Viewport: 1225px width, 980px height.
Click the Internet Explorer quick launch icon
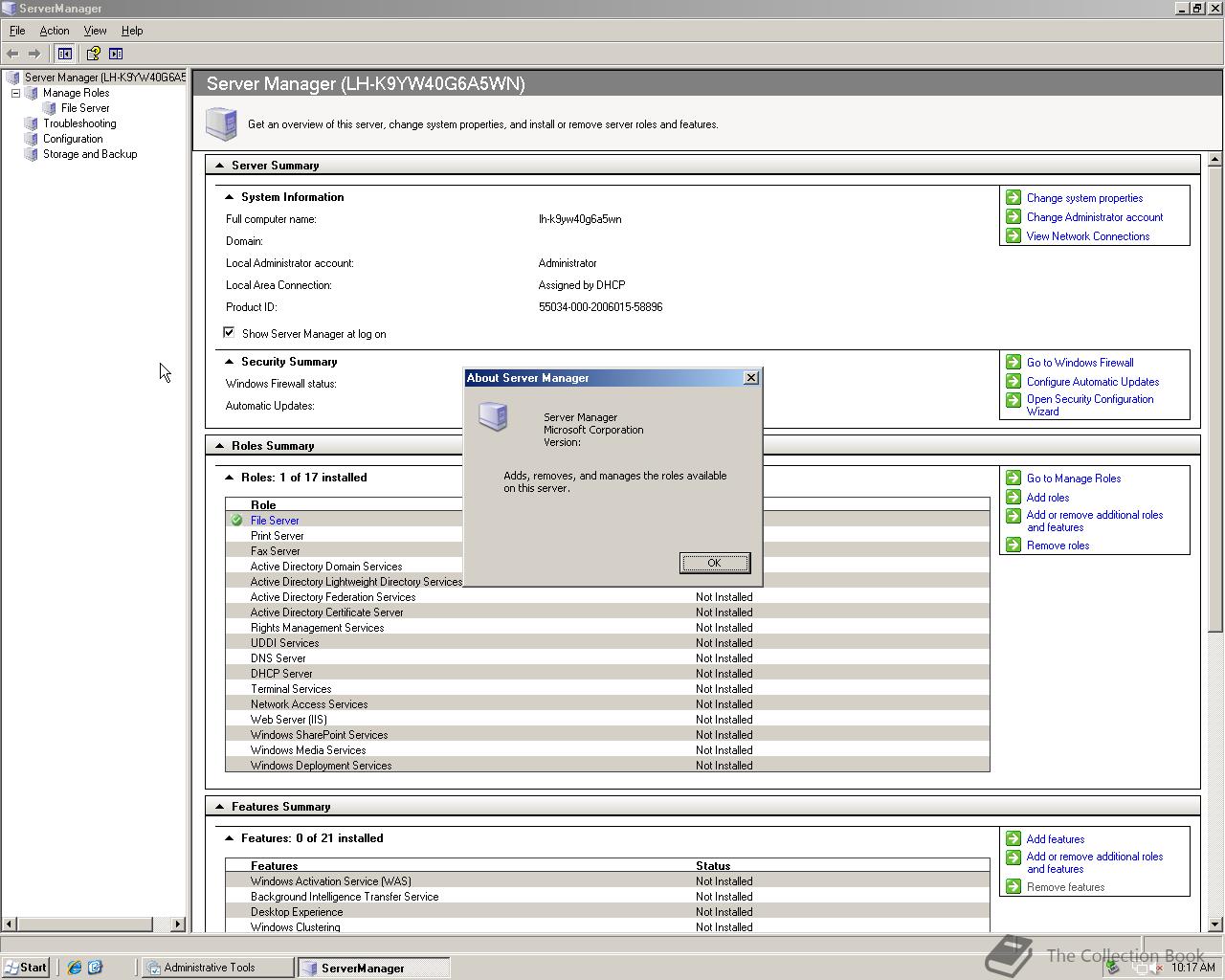(74, 968)
